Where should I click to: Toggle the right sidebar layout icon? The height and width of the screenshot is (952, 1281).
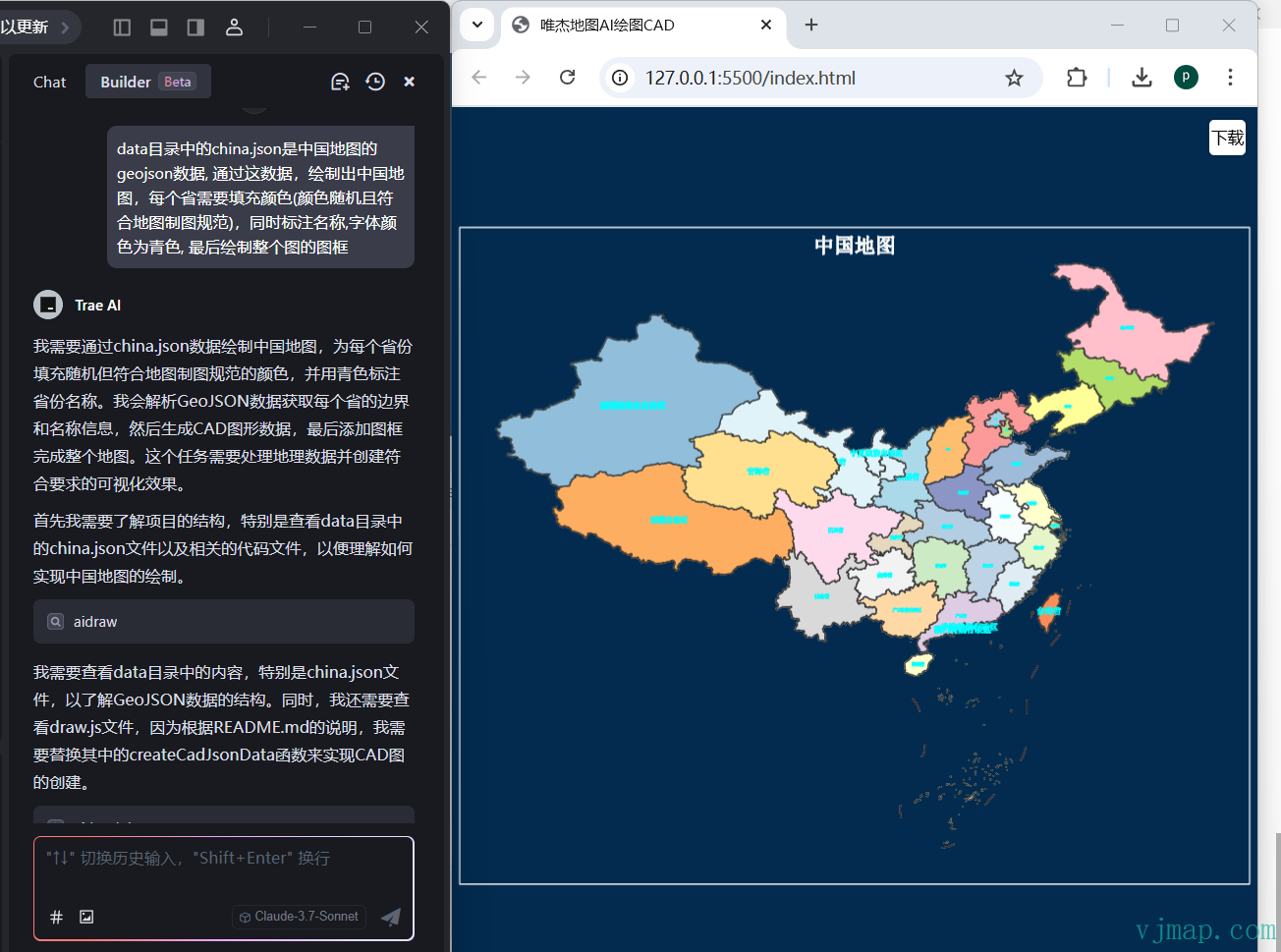tap(195, 27)
